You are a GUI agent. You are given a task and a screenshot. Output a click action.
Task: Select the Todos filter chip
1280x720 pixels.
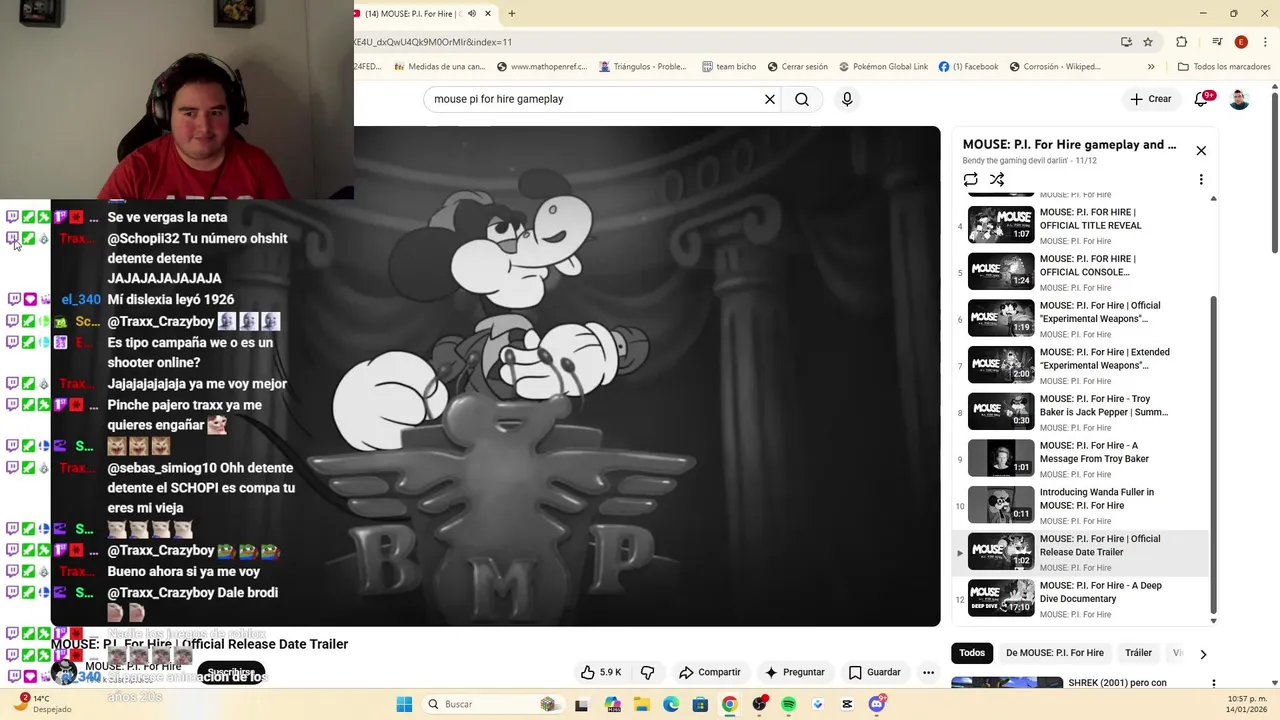pyautogui.click(x=972, y=653)
